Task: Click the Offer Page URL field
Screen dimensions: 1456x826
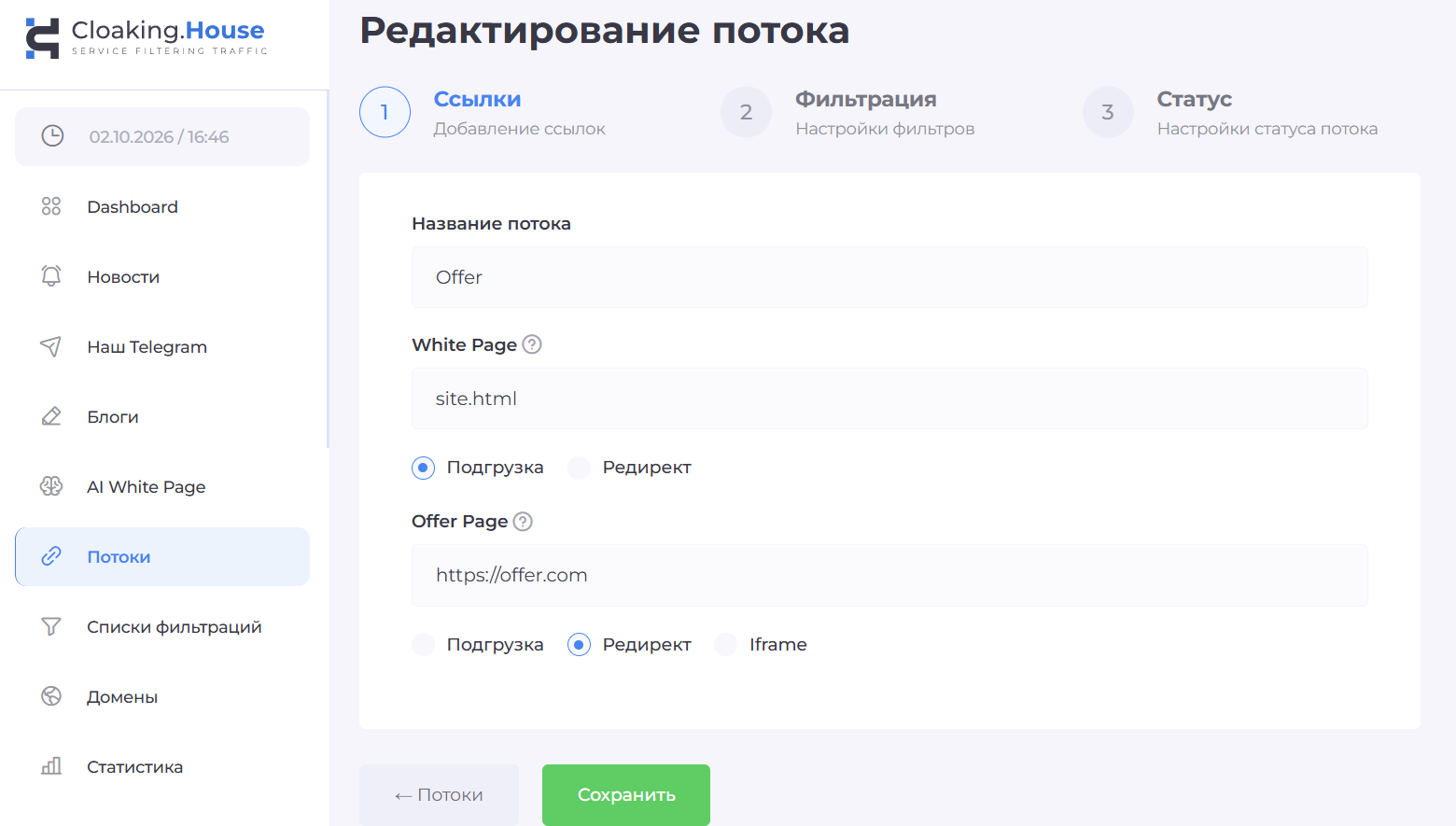Action: pyautogui.click(x=889, y=575)
